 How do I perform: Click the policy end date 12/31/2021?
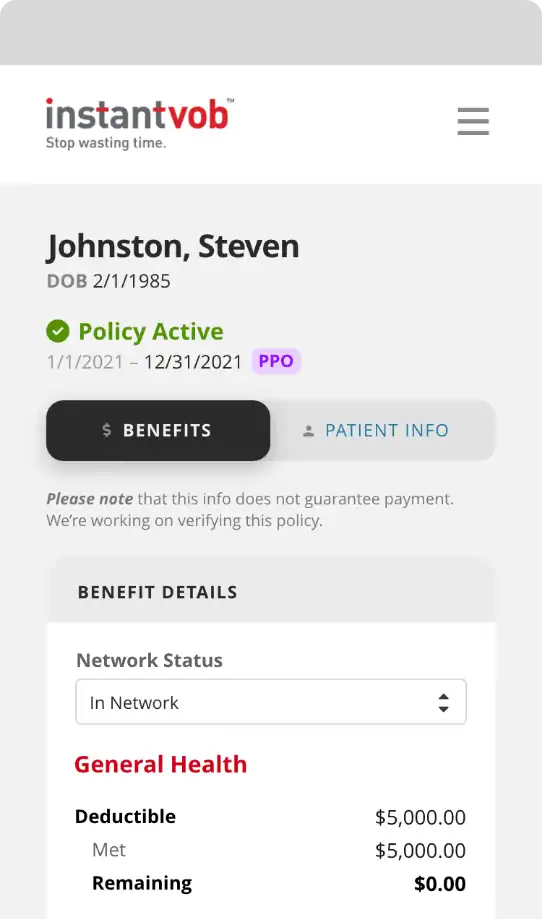click(x=193, y=362)
